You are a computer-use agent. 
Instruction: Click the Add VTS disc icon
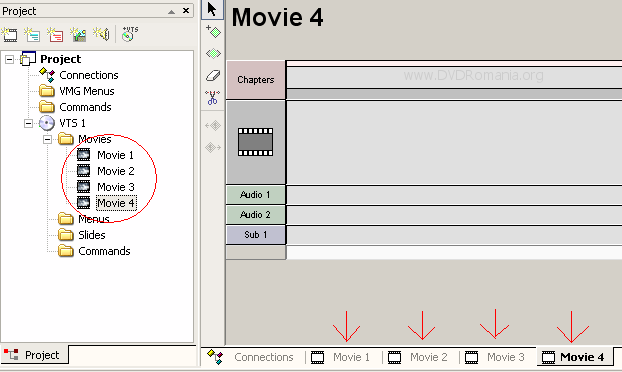tap(129, 34)
